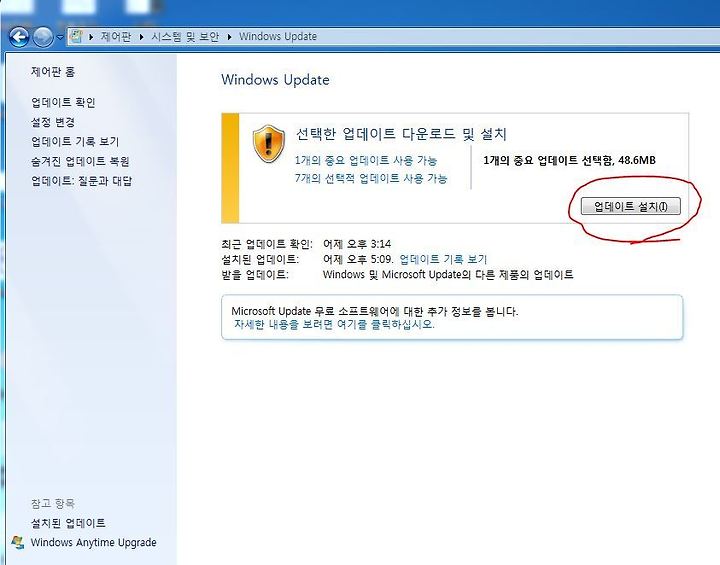Go back with the Back arrow button
Image resolution: width=720 pixels, height=565 pixels.
tap(19, 37)
